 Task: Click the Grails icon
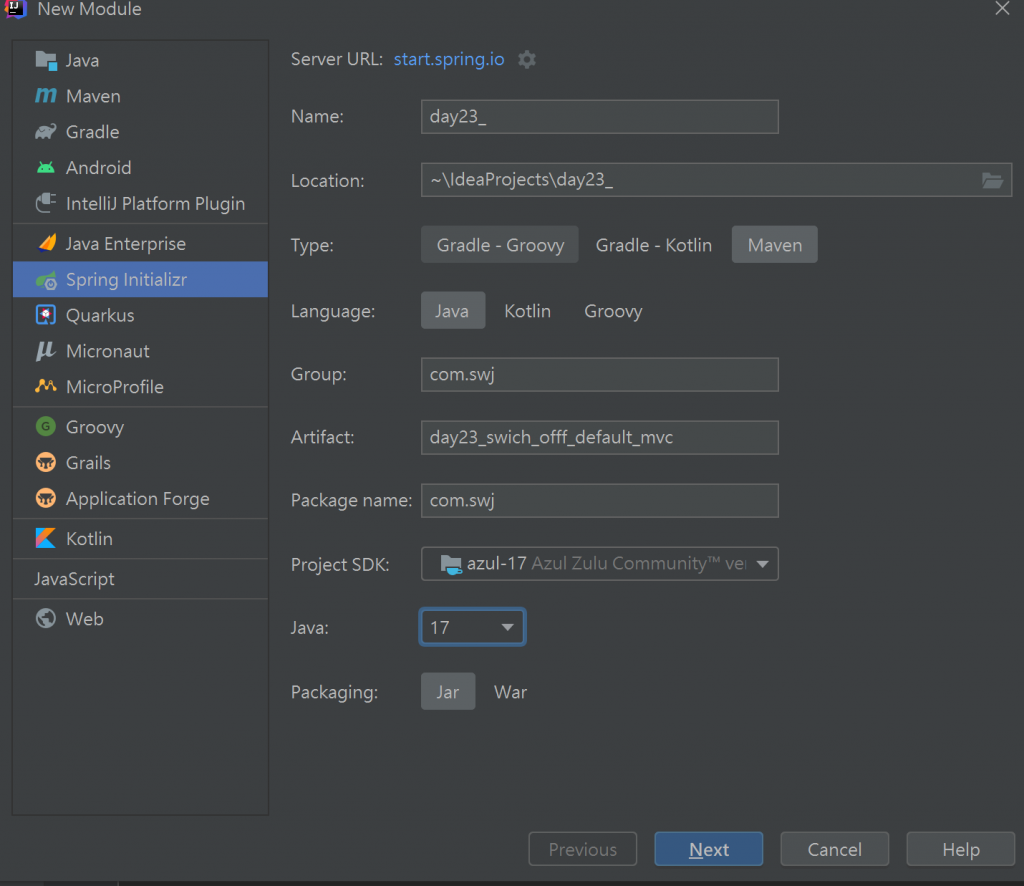pyautogui.click(x=46, y=462)
